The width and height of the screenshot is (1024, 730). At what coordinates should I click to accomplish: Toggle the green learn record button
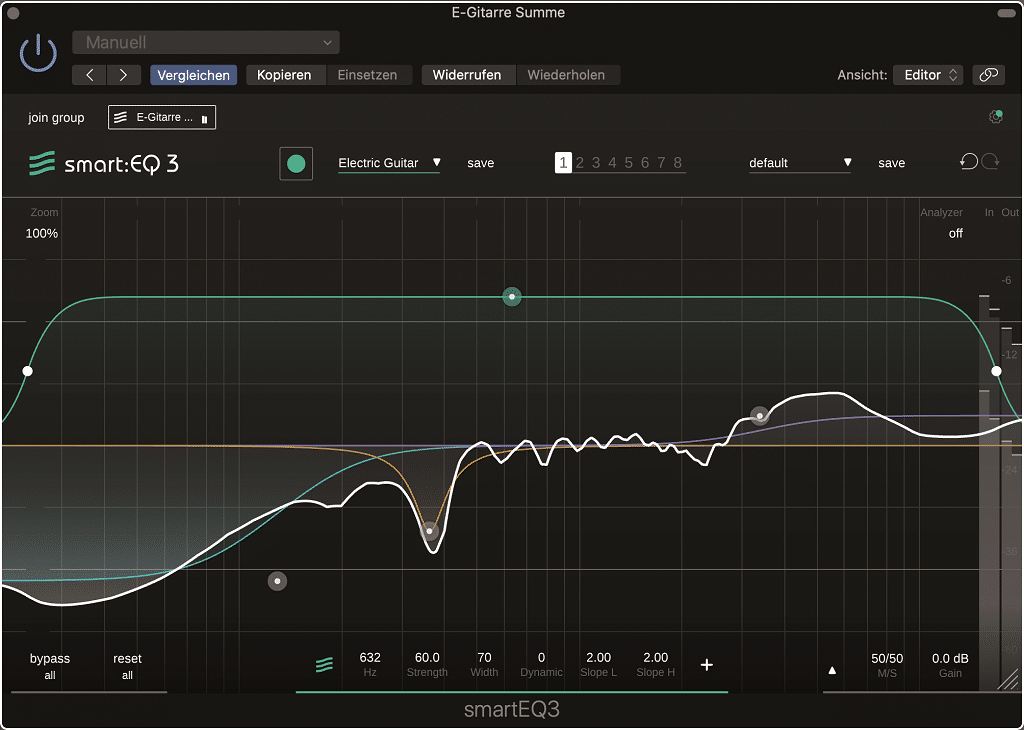click(296, 163)
